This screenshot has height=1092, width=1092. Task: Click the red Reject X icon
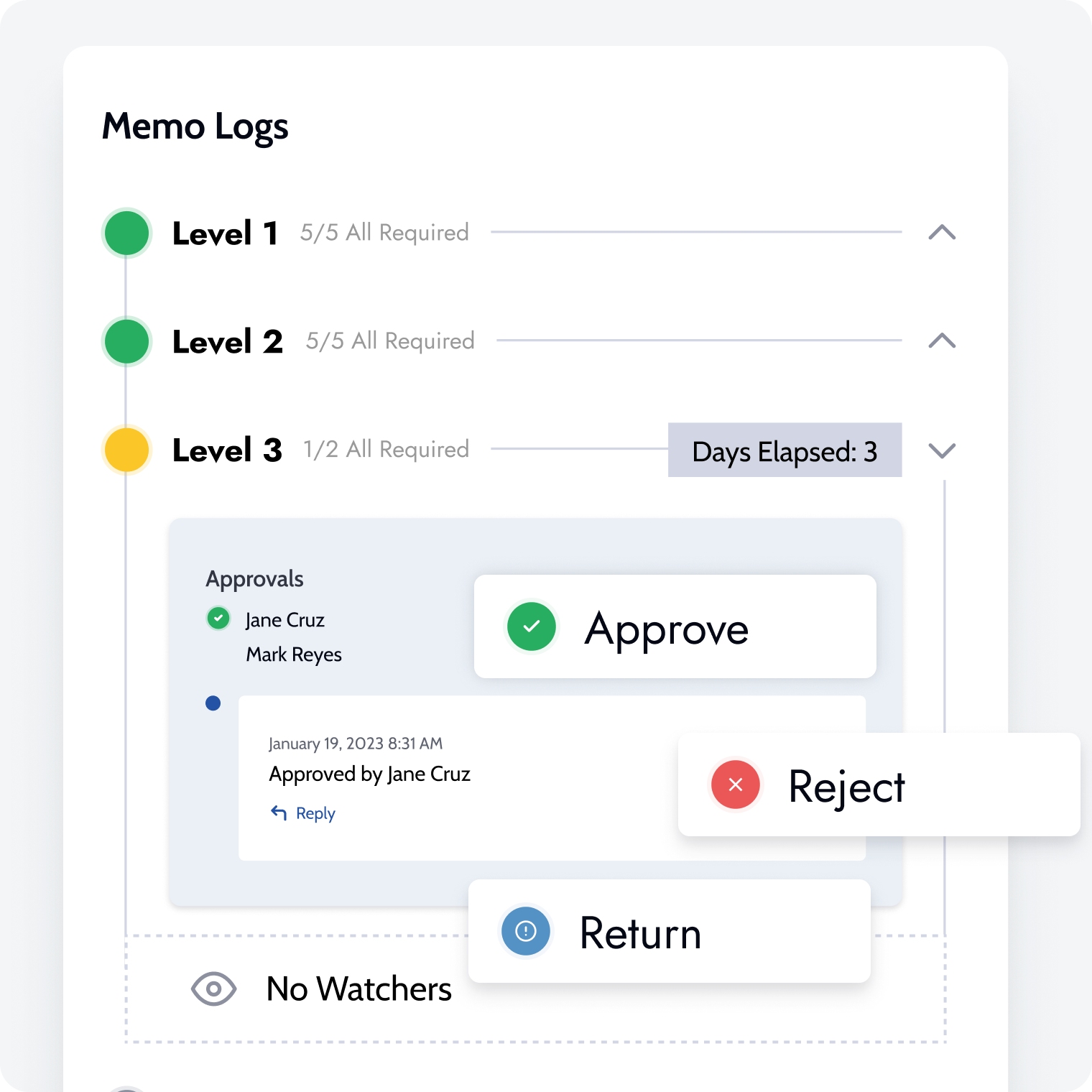tap(736, 785)
